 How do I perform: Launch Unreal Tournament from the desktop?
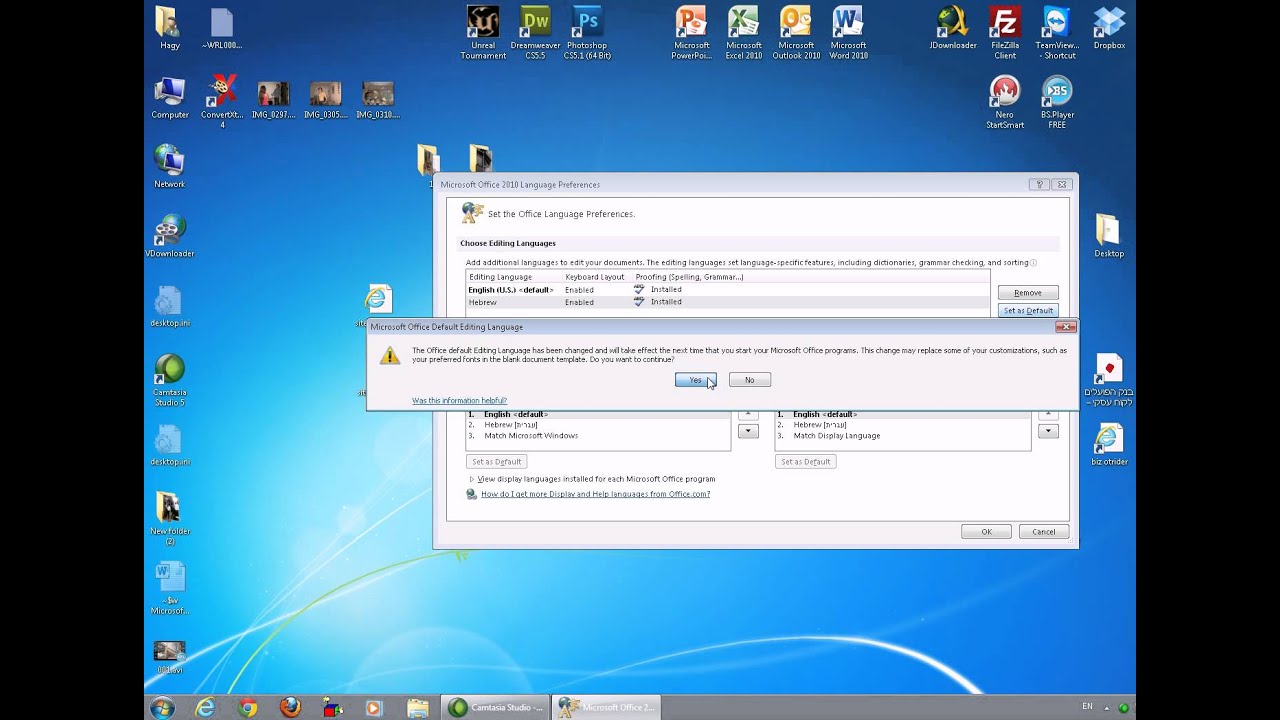483,33
